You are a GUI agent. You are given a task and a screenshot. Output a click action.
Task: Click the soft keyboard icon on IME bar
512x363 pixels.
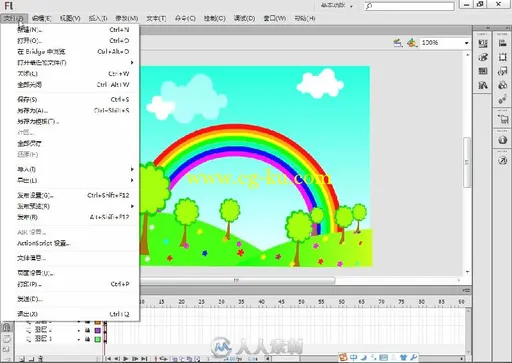coord(384,357)
